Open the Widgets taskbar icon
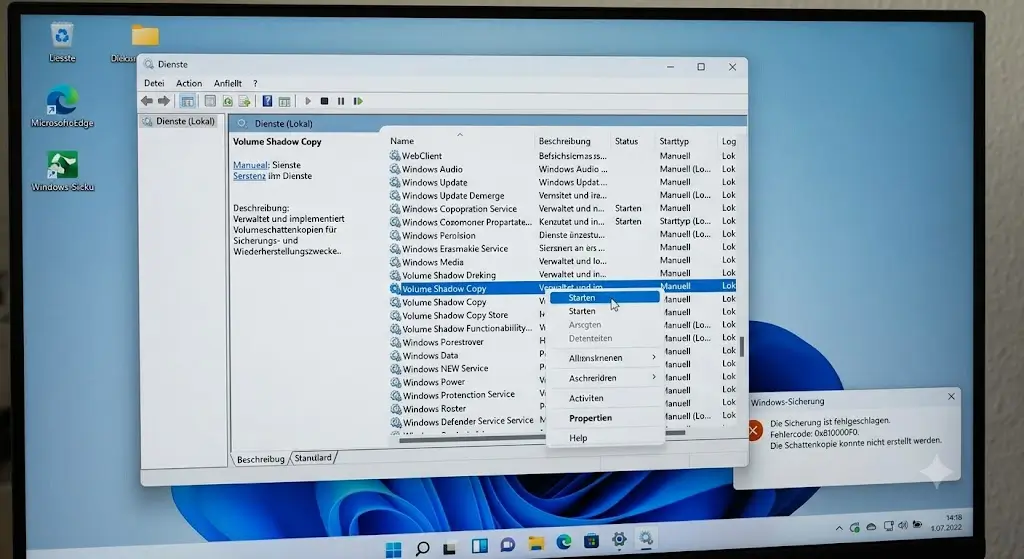 [x=479, y=545]
